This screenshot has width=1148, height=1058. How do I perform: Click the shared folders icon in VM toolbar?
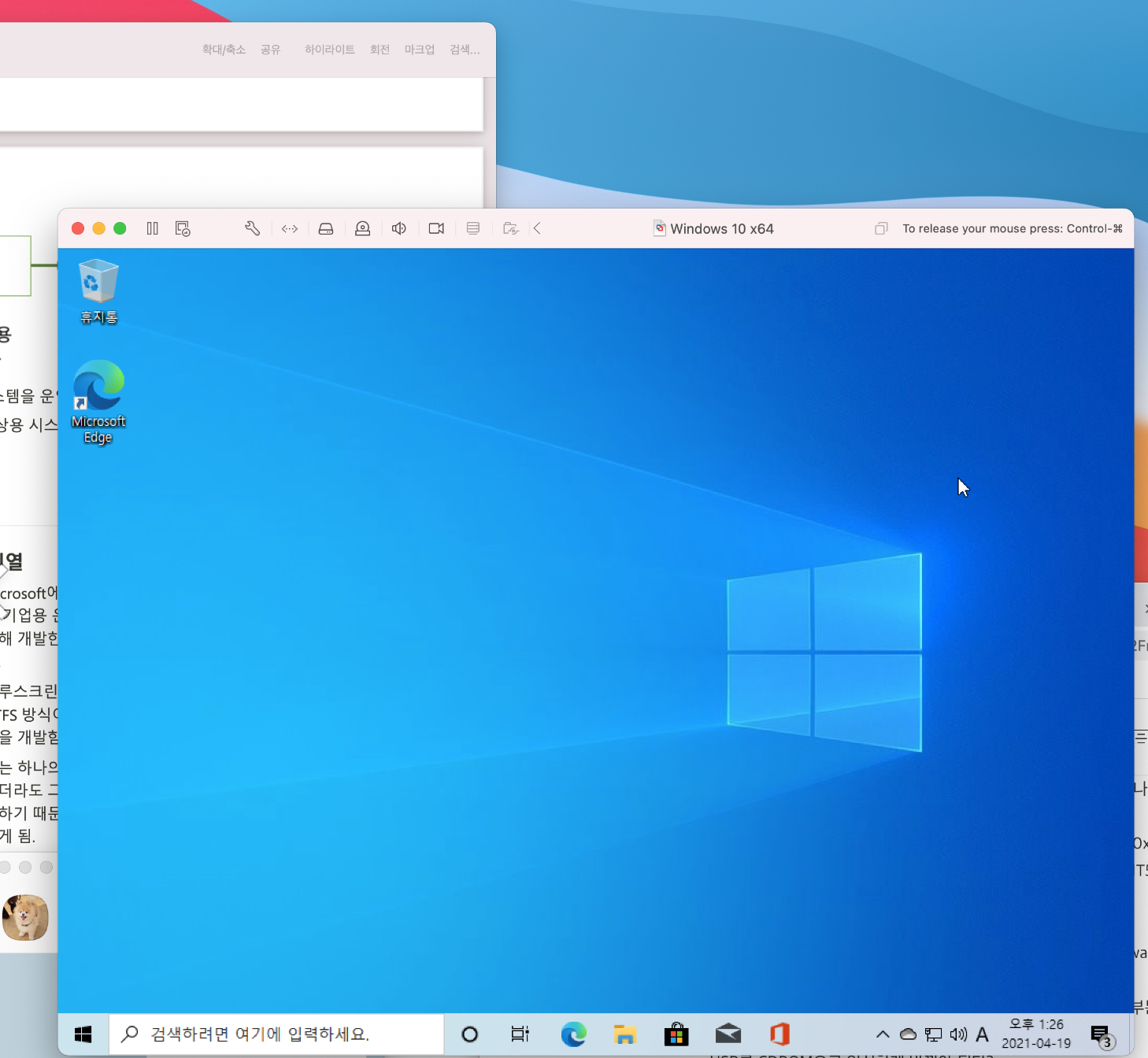point(510,228)
